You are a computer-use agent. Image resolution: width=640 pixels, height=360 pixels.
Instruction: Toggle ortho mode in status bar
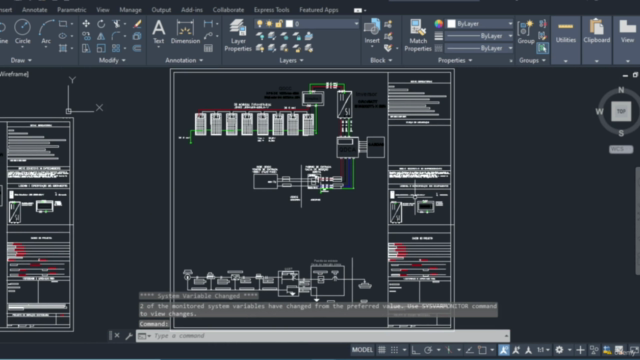coord(416,350)
